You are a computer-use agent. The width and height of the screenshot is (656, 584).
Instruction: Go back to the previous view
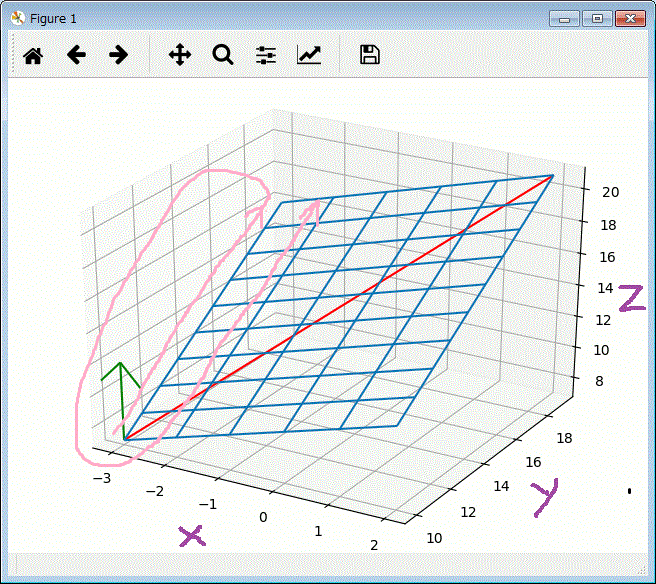click(x=76, y=55)
